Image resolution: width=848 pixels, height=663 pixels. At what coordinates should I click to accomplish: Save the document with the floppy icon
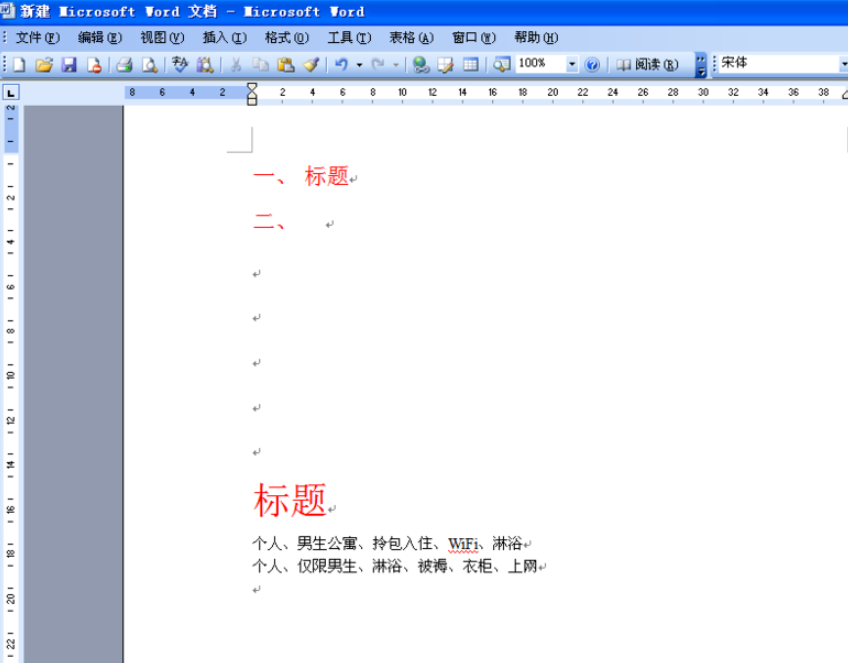69,65
